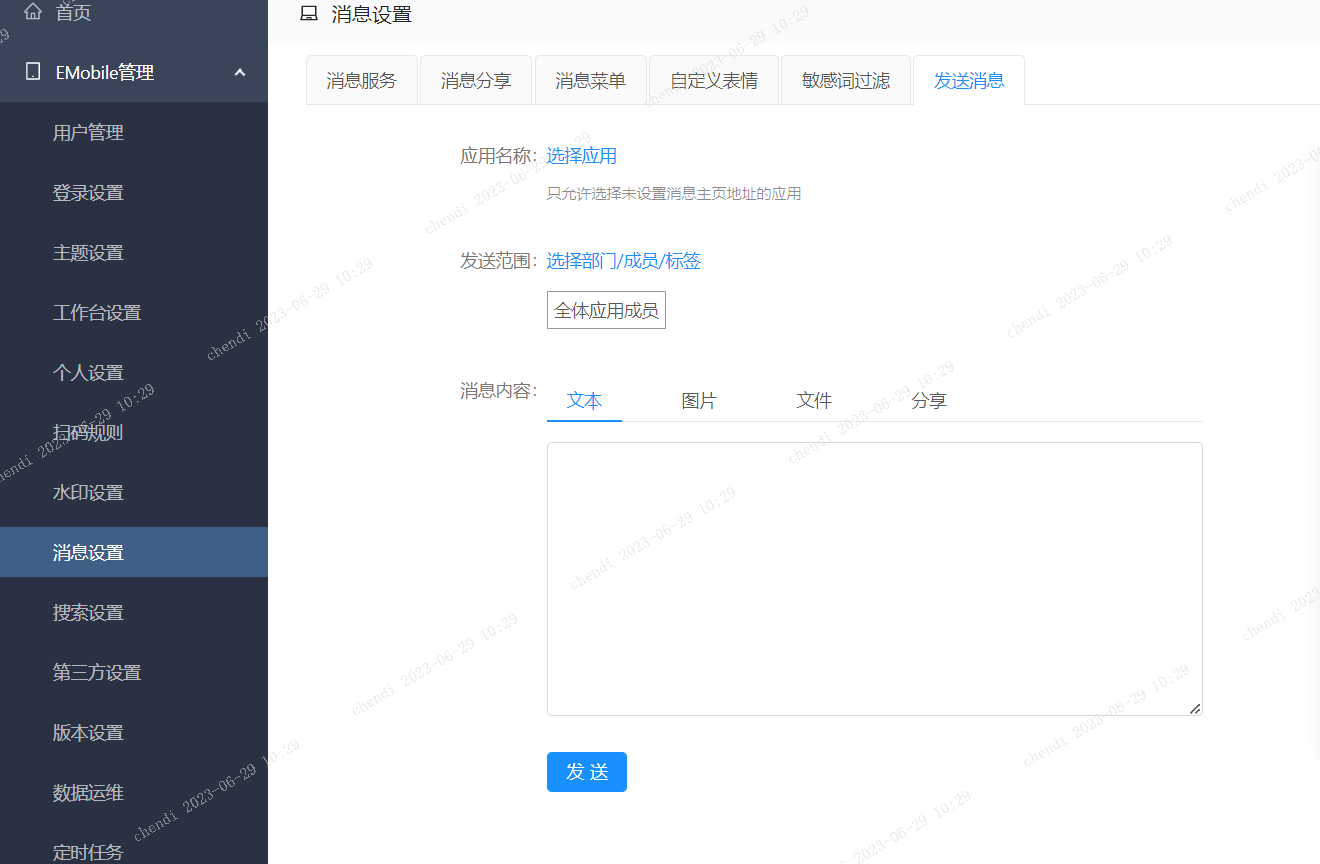Select the 文件 message content tab
The image size is (1320, 864).
pyautogui.click(x=814, y=401)
